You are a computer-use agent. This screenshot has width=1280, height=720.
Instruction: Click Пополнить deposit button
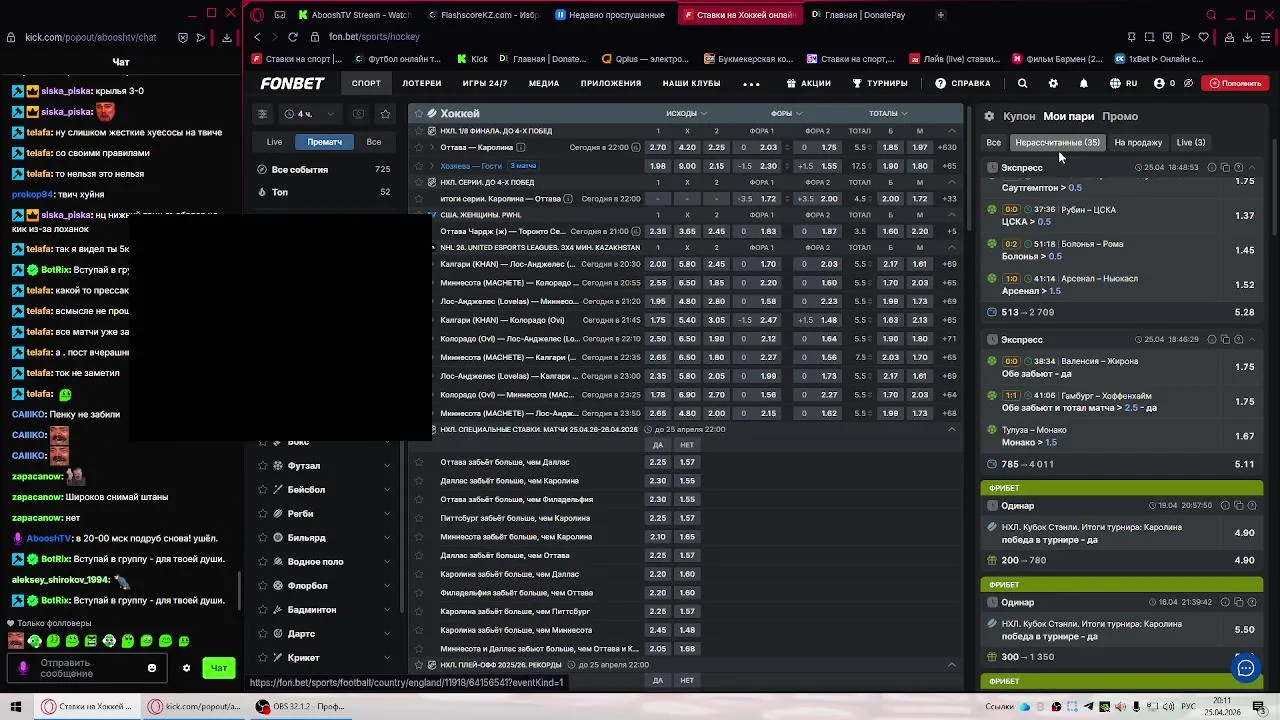(x=1235, y=84)
